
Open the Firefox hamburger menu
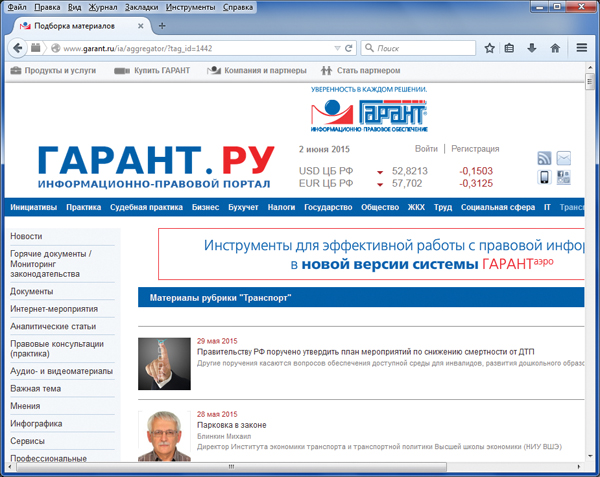coord(581,48)
